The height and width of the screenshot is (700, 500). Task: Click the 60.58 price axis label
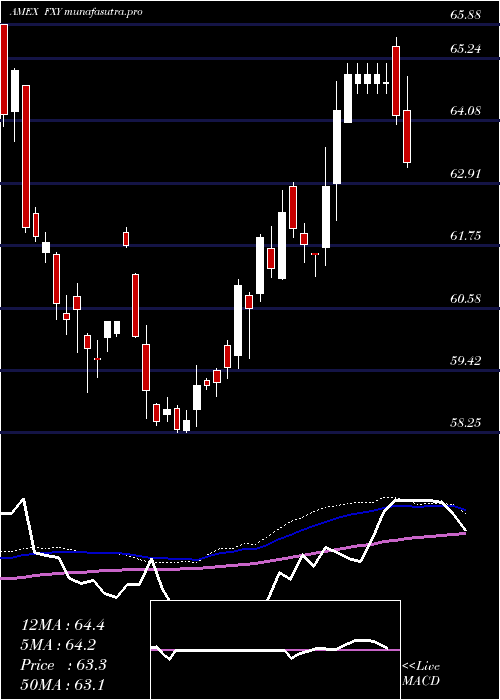(465, 298)
